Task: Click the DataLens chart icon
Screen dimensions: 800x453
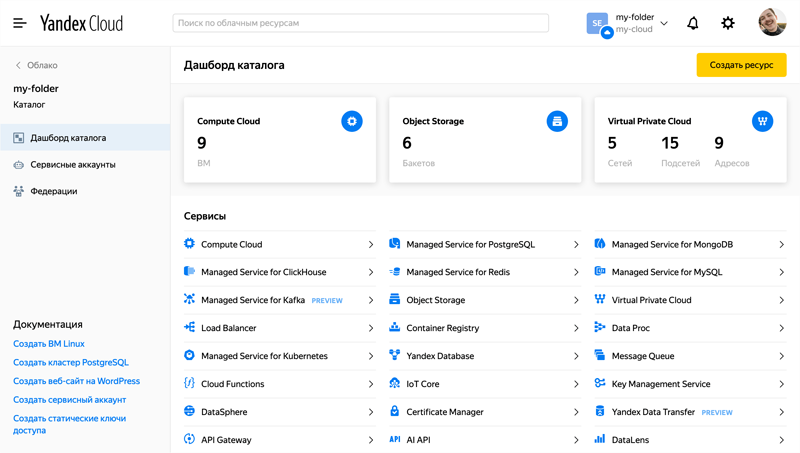Action: (x=600, y=439)
